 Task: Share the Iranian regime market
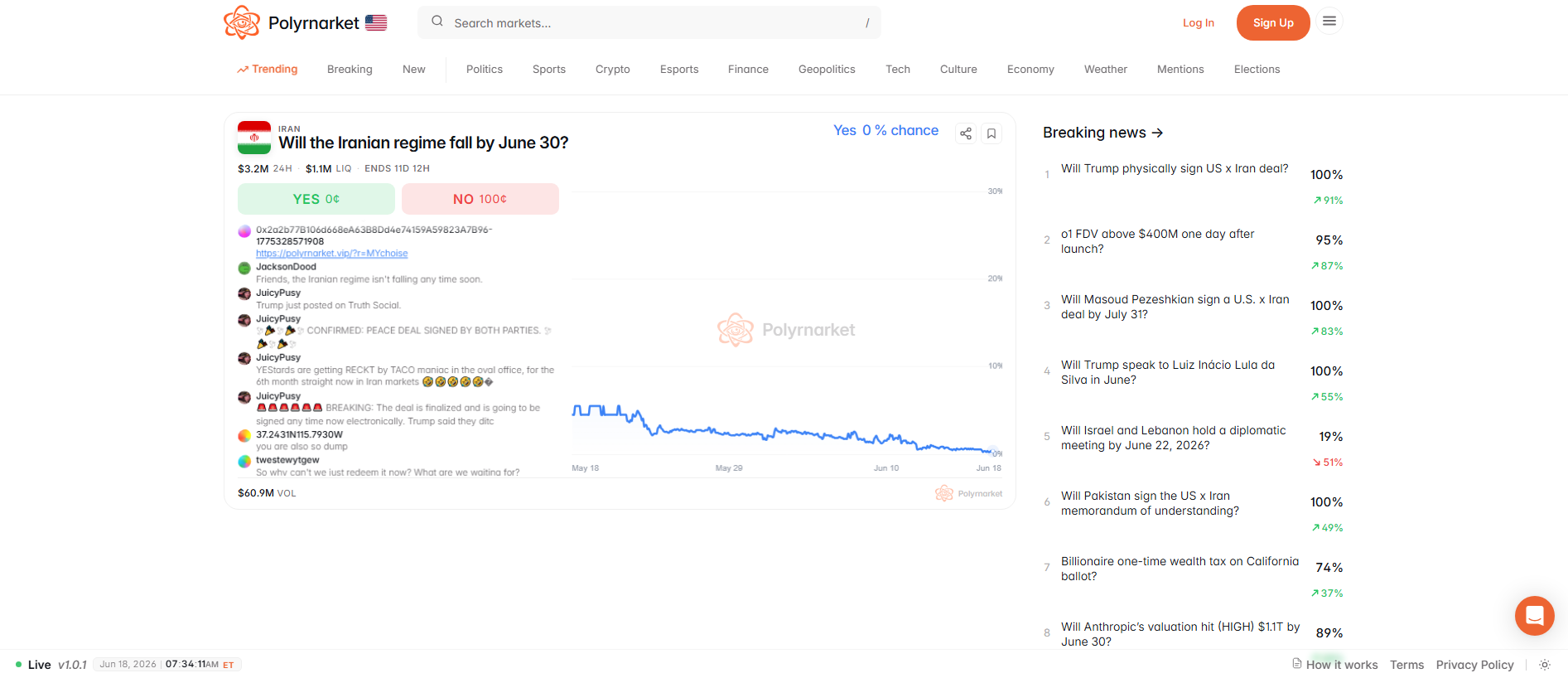(966, 133)
